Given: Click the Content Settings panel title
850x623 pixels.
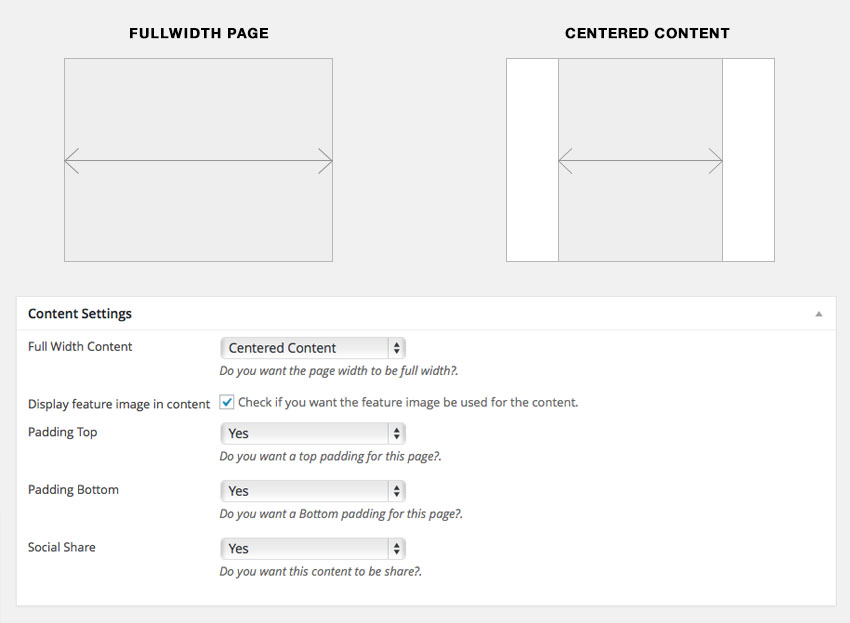Looking at the screenshot, I should point(80,314).
